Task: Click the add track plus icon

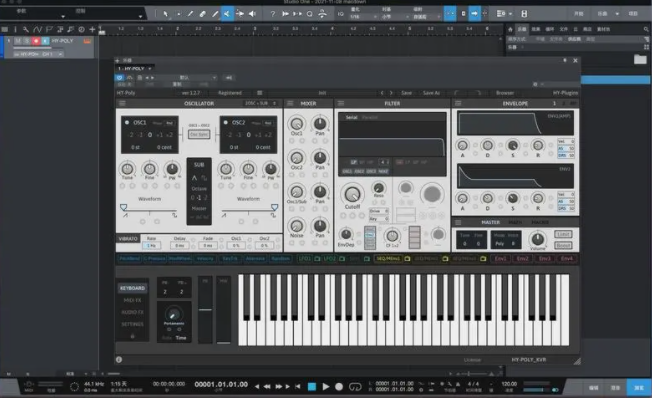Action: [92, 30]
